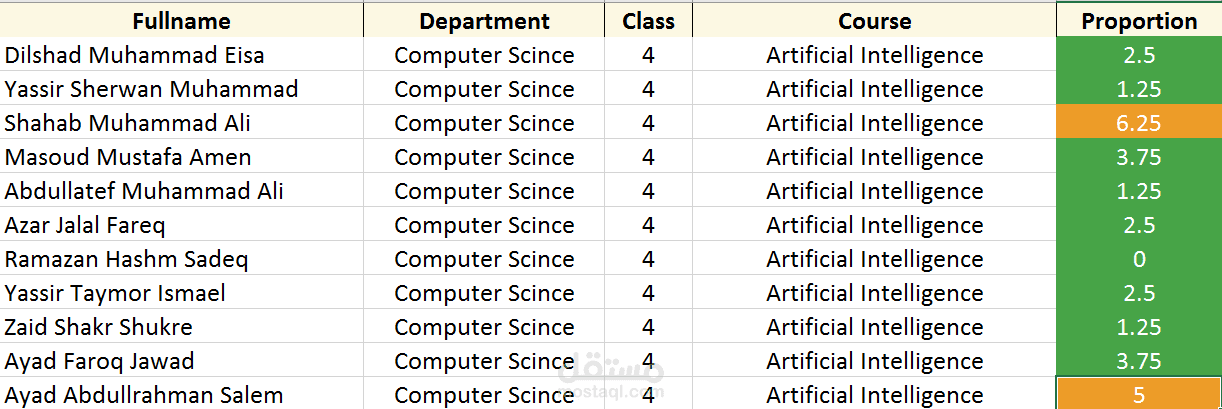Select the Department column header
Screen dimensions: 1222x409
point(484,21)
